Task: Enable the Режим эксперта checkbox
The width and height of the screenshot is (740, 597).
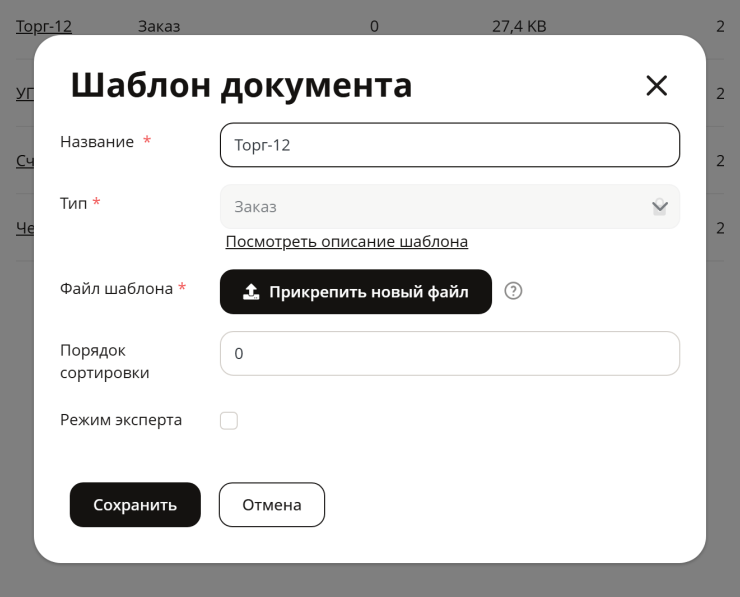Action: tap(229, 420)
